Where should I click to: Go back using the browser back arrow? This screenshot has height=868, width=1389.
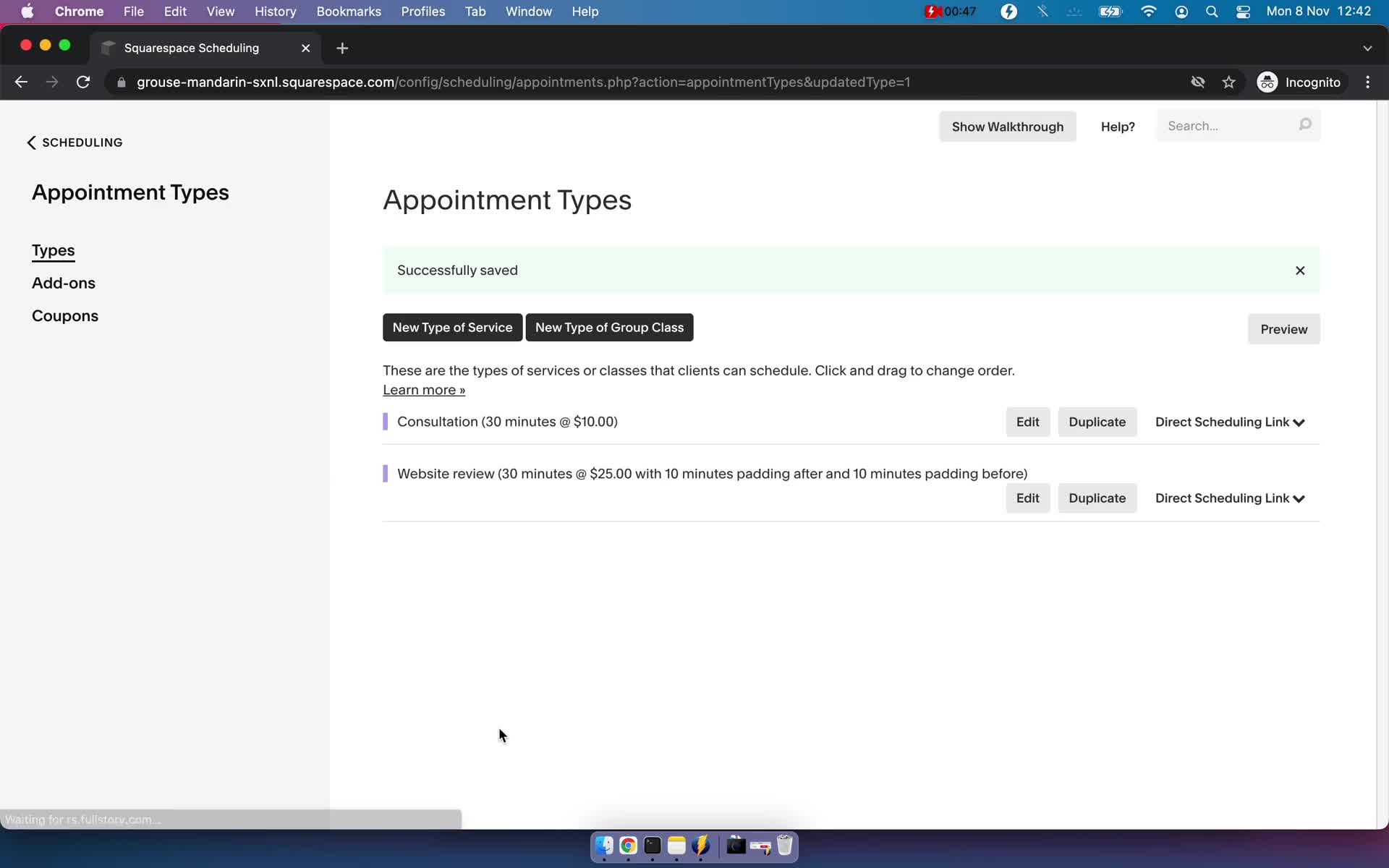(x=21, y=82)
